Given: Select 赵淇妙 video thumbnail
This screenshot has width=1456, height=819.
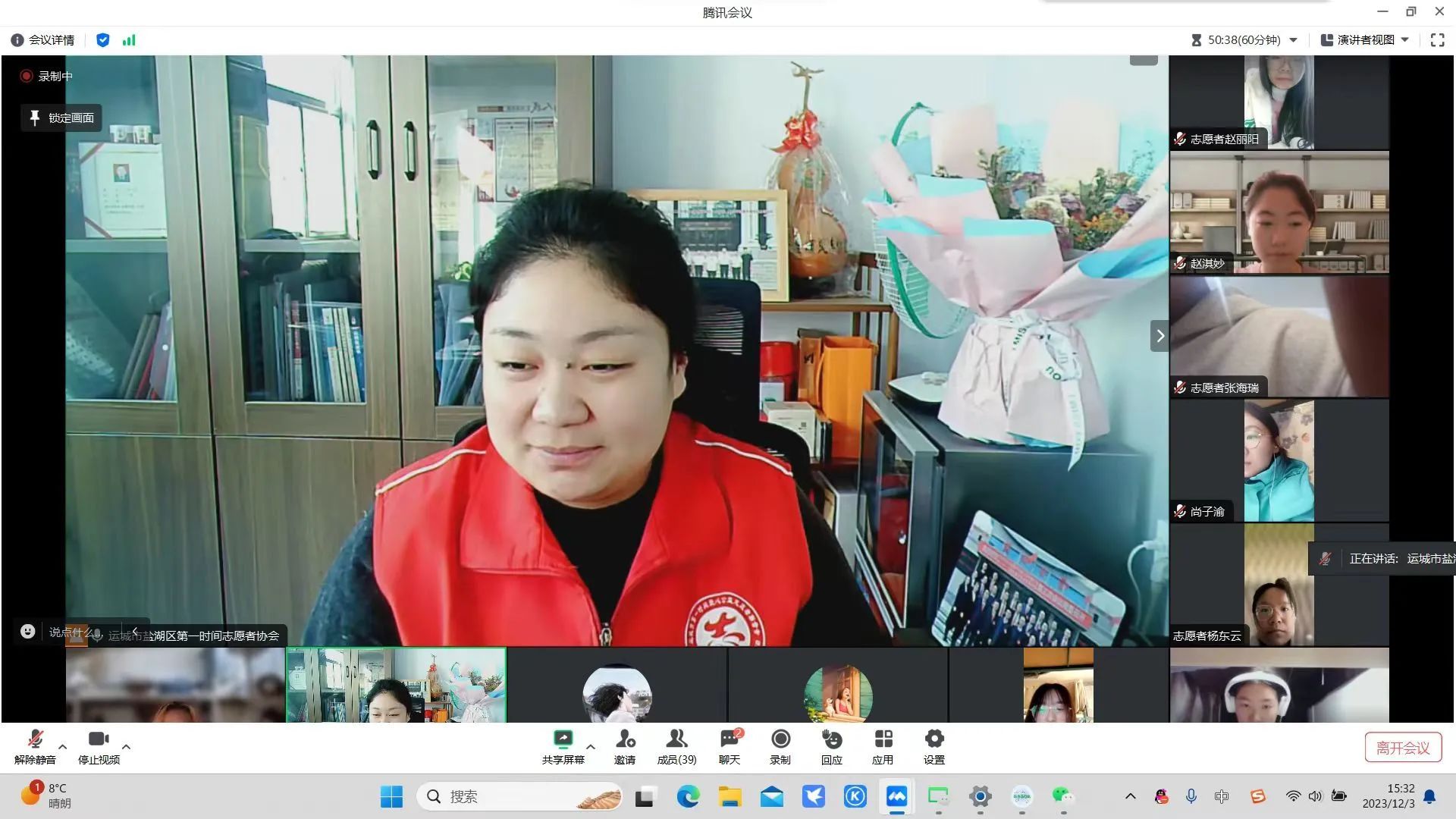Looking at the screenshot, I should pyautogui.click(x=1279, y=212).
